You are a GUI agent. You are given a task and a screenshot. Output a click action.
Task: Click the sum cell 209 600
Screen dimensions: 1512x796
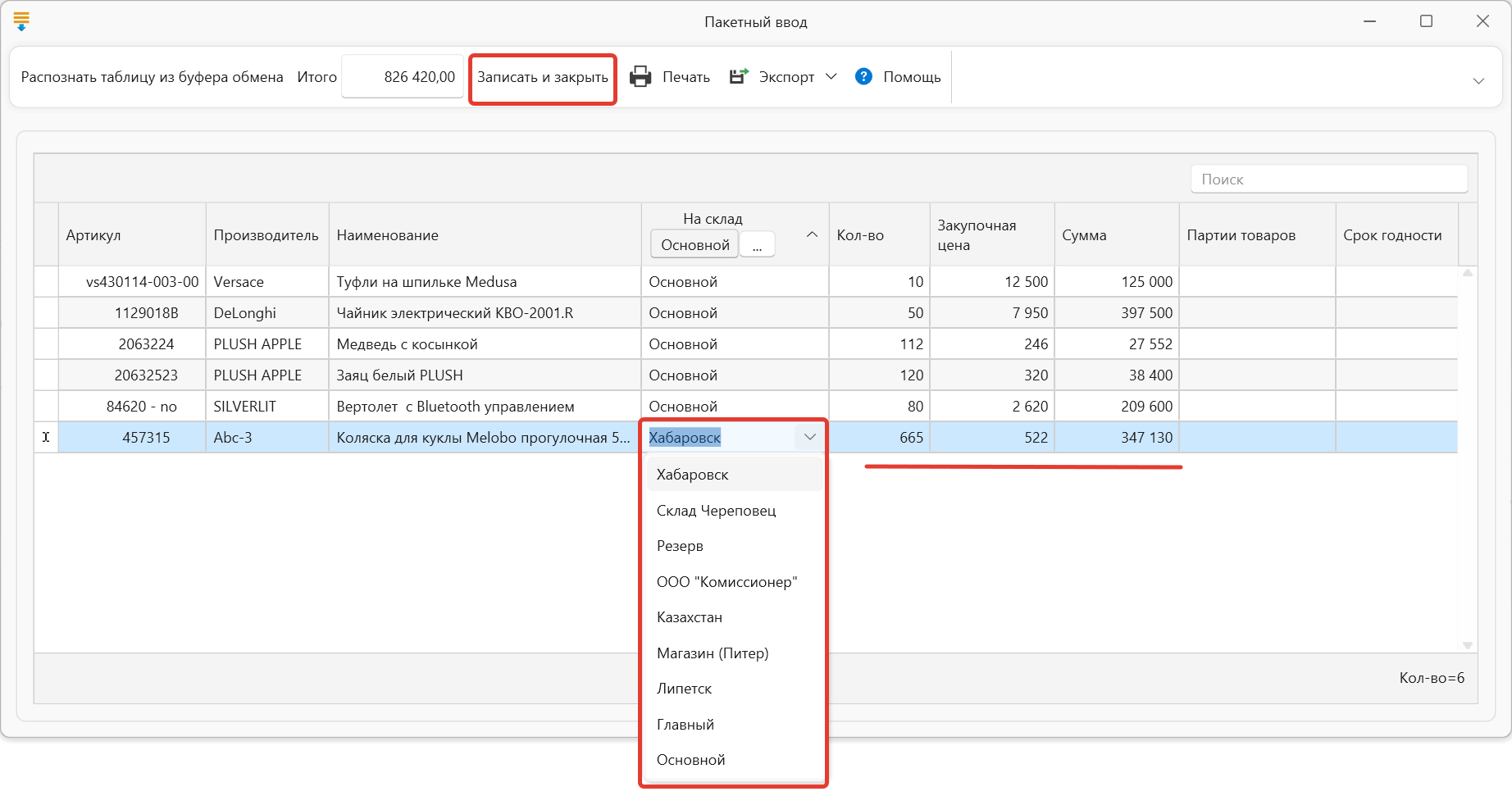(x=1117, y=406)
